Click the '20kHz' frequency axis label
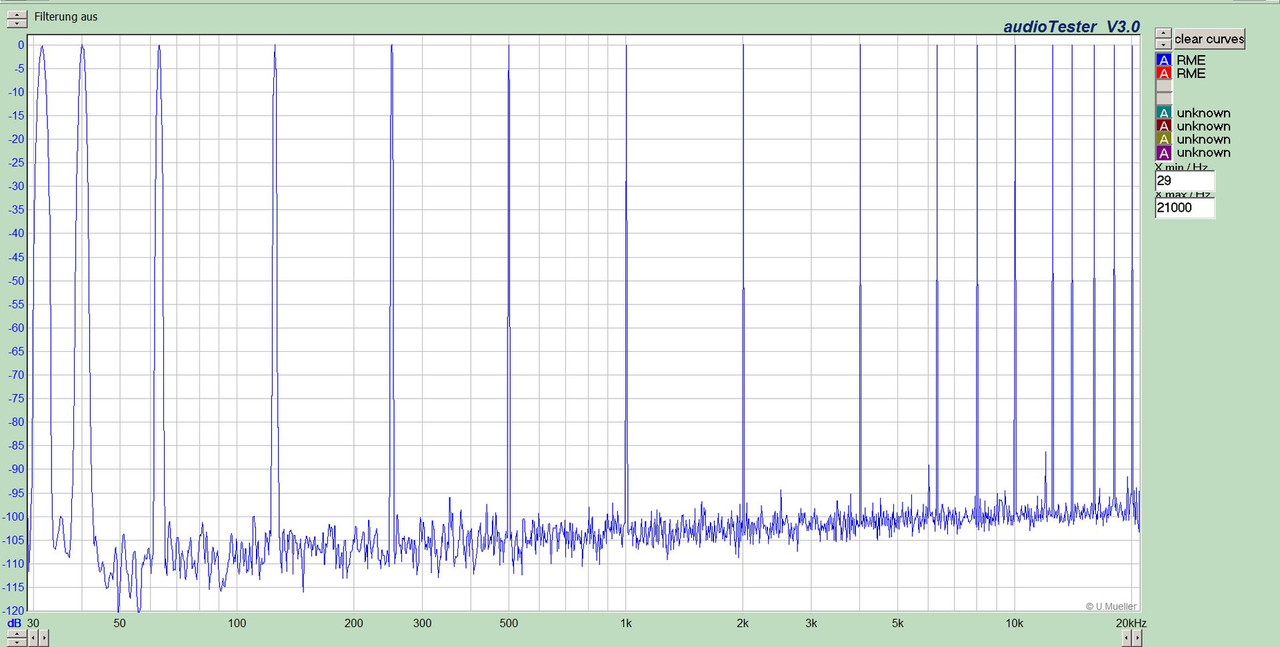 coord(1132,623)
